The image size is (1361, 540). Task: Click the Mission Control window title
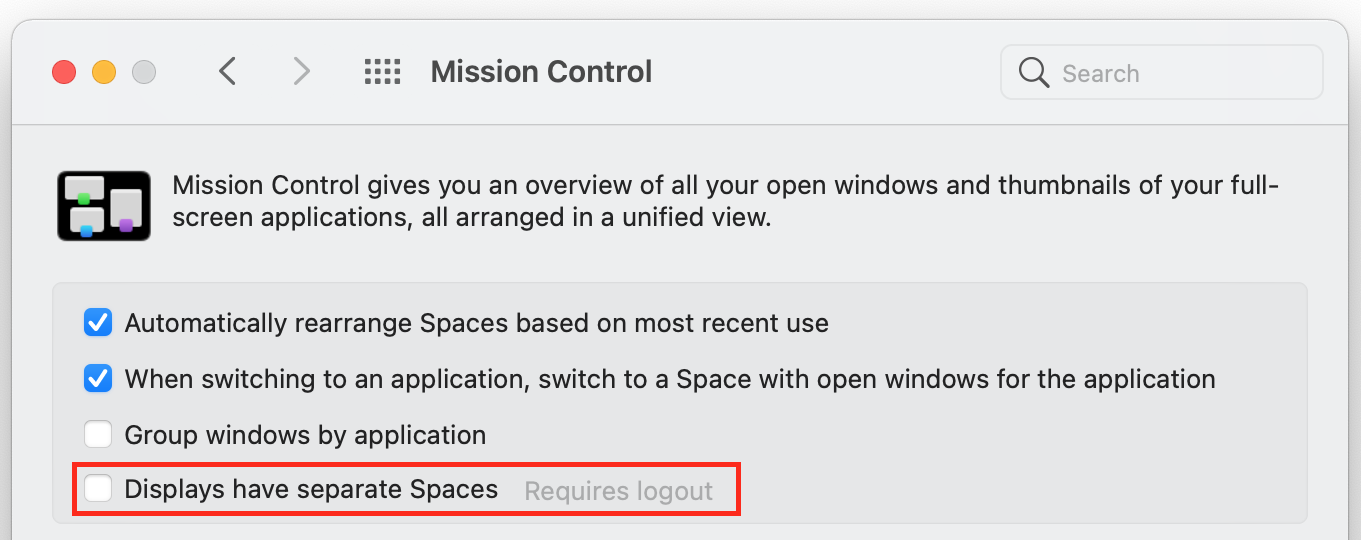tap(541, 72)
